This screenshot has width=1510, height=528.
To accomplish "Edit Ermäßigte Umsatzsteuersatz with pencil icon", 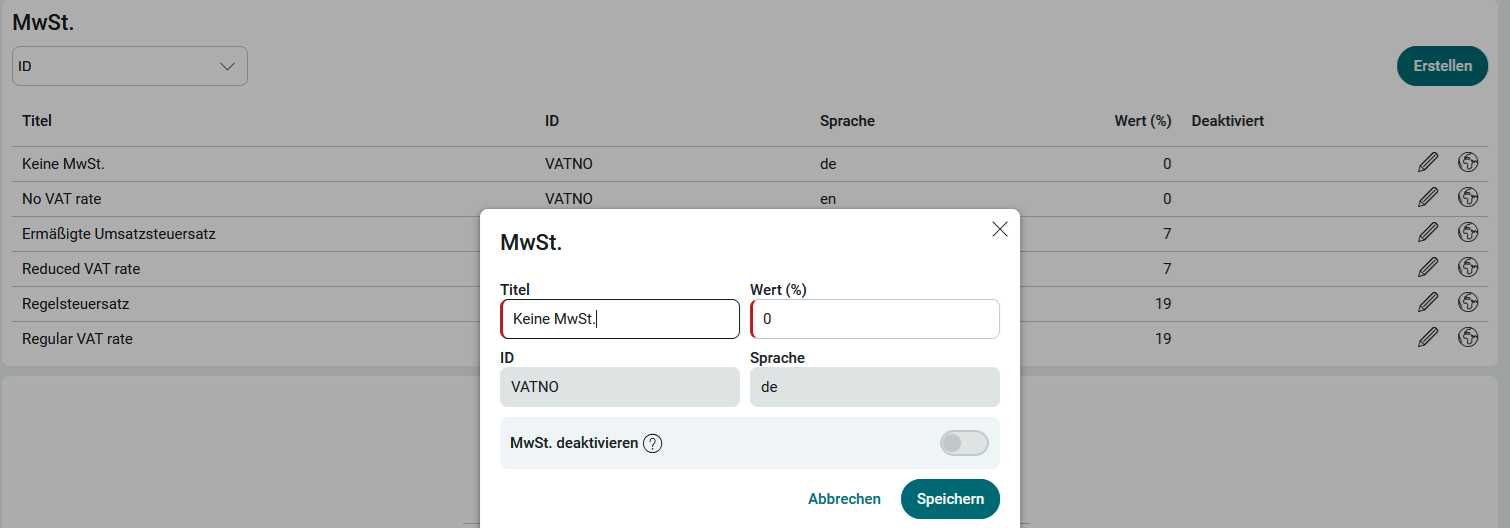I will click(1428, 233).
